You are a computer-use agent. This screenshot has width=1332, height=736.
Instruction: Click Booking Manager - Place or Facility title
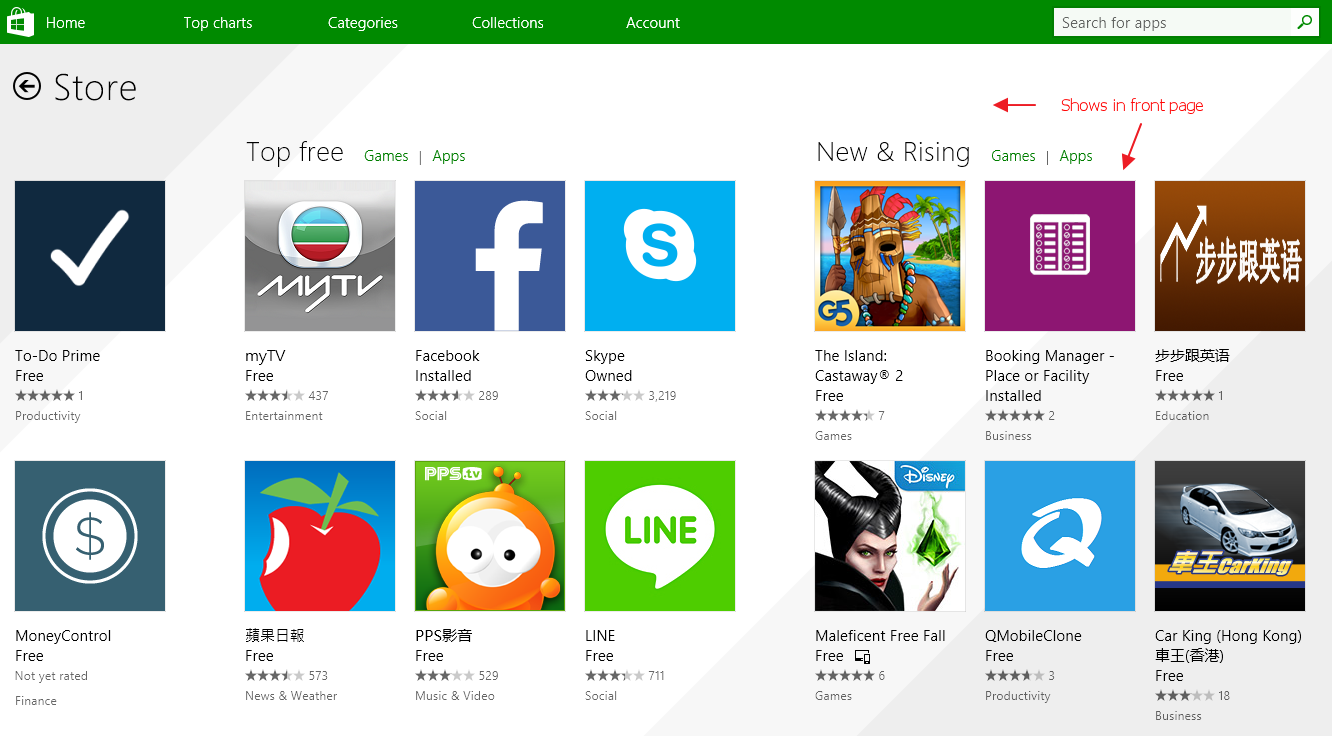1049,366
